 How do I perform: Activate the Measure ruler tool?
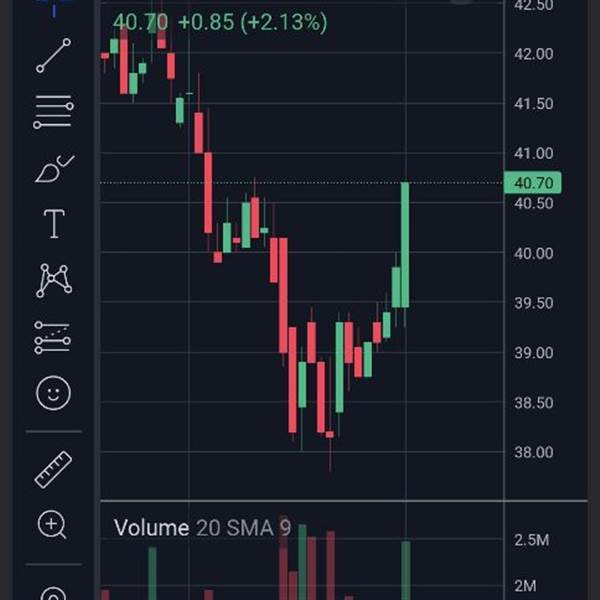tap(53, 470)
